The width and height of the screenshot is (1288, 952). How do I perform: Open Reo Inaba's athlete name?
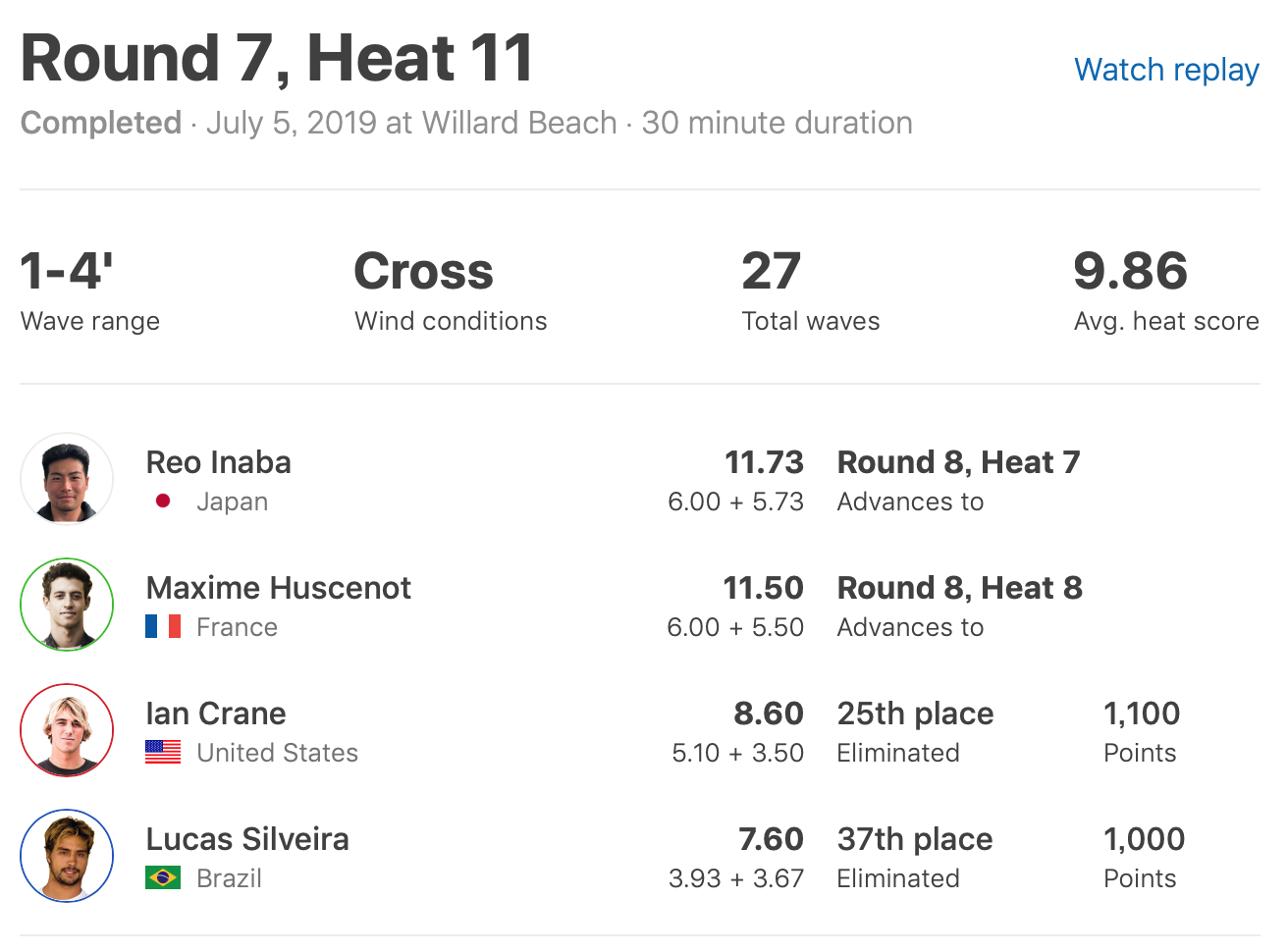(x=218, y=462)
